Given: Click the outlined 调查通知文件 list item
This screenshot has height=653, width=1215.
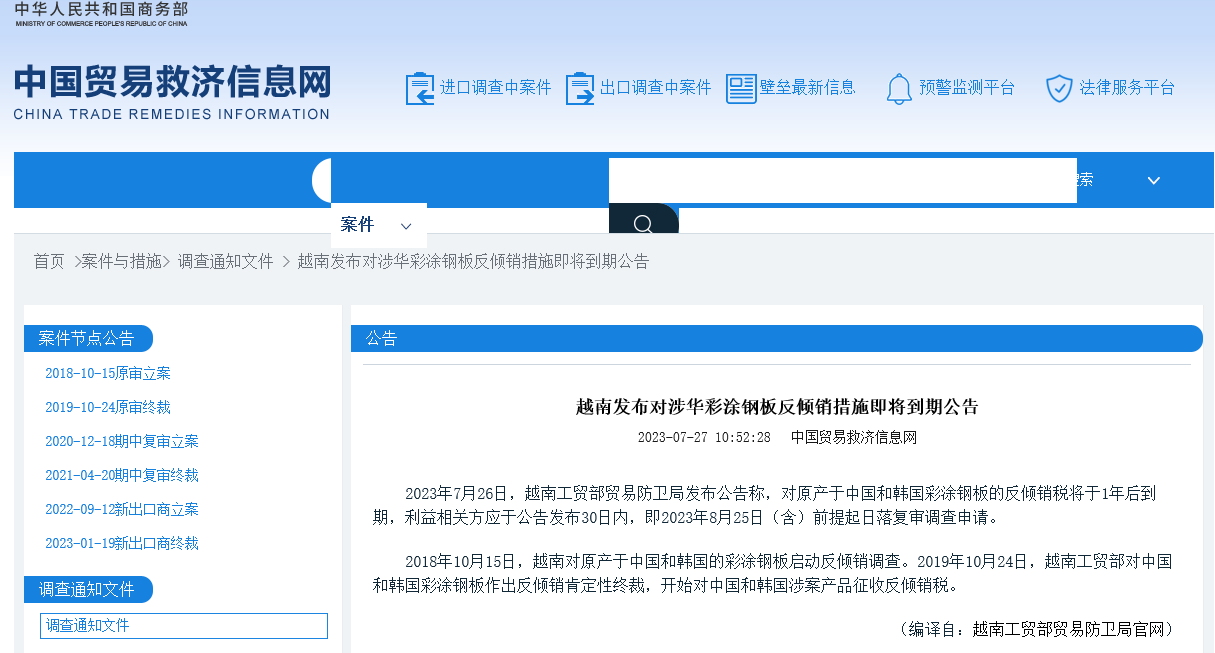Looking at the screenshot, I should (184, 626).
